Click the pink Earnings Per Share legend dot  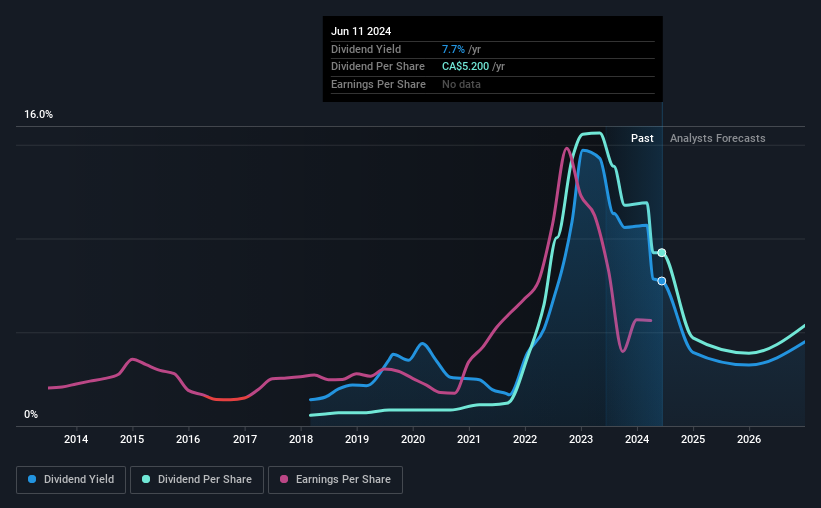(284, 479)
